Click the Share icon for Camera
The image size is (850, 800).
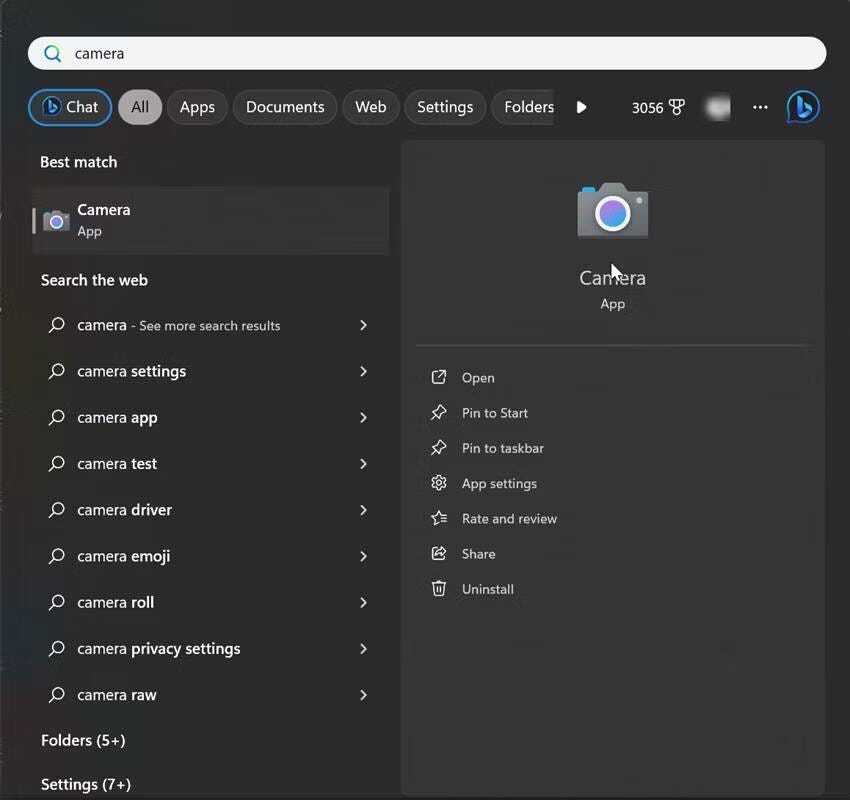pyautogui.click(x=438, y=553)
